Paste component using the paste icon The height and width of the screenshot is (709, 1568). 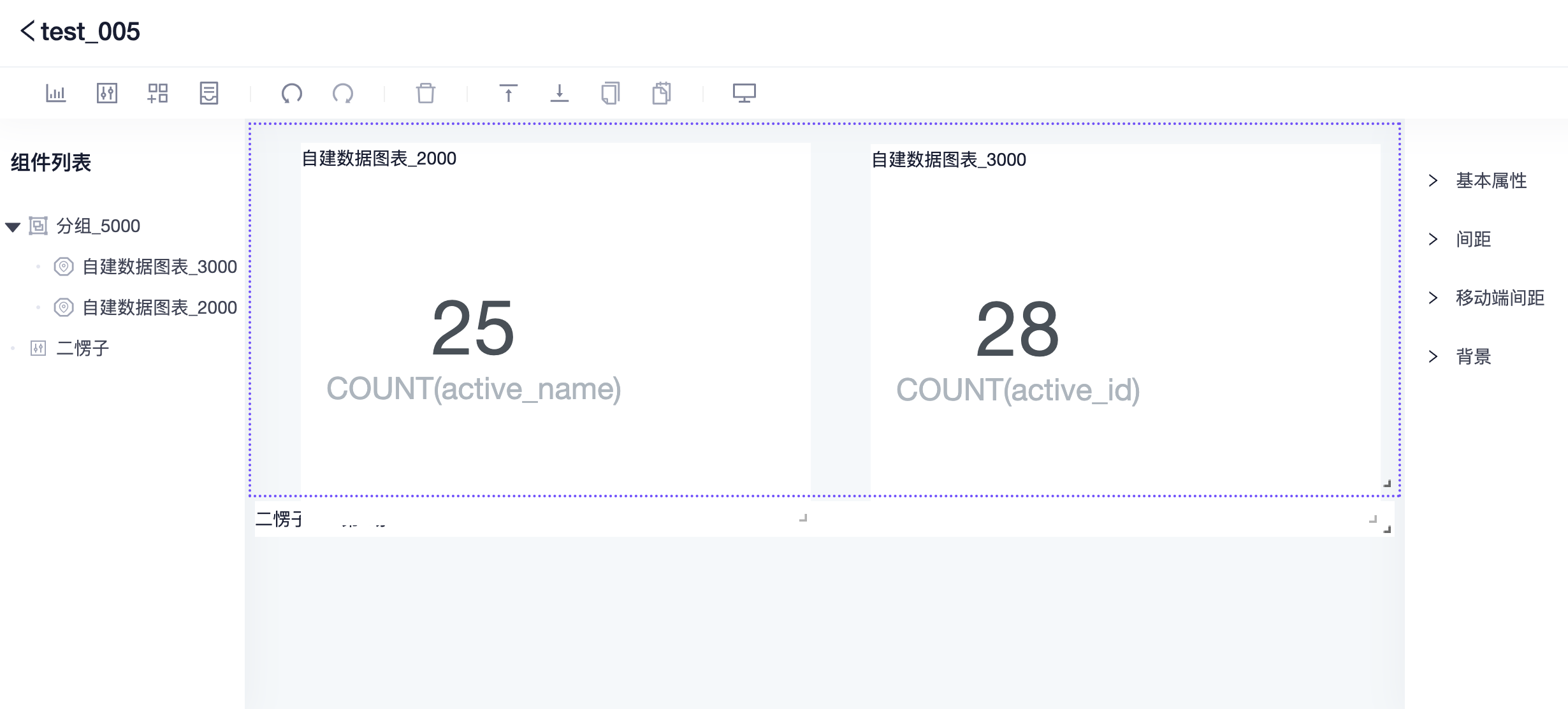click(x=662, y=93)
